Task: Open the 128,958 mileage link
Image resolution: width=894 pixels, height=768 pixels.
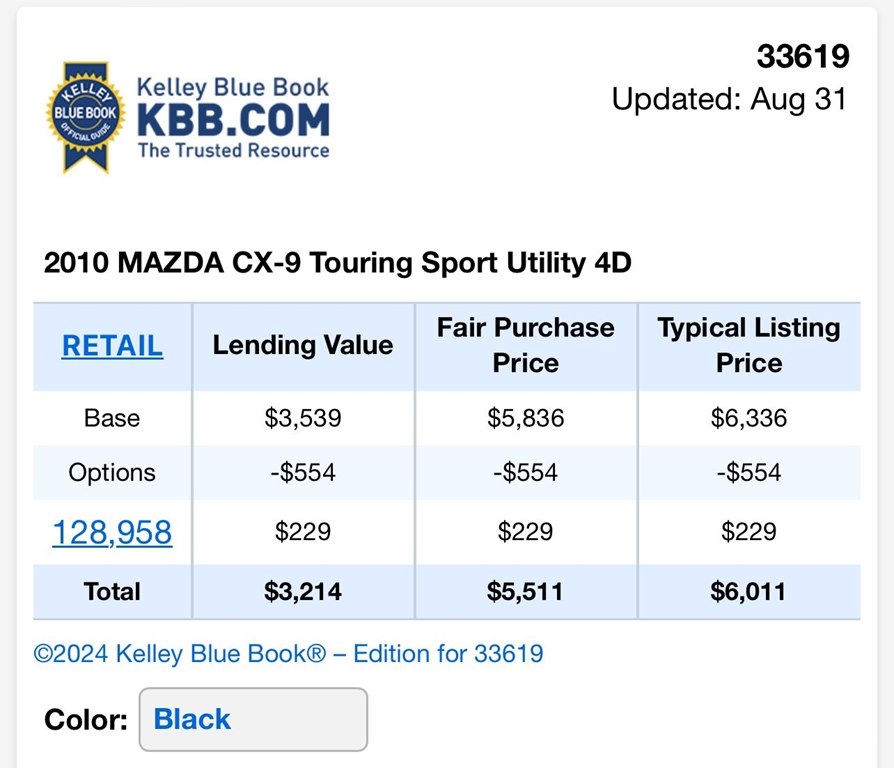Action: (x=112, y=532)
